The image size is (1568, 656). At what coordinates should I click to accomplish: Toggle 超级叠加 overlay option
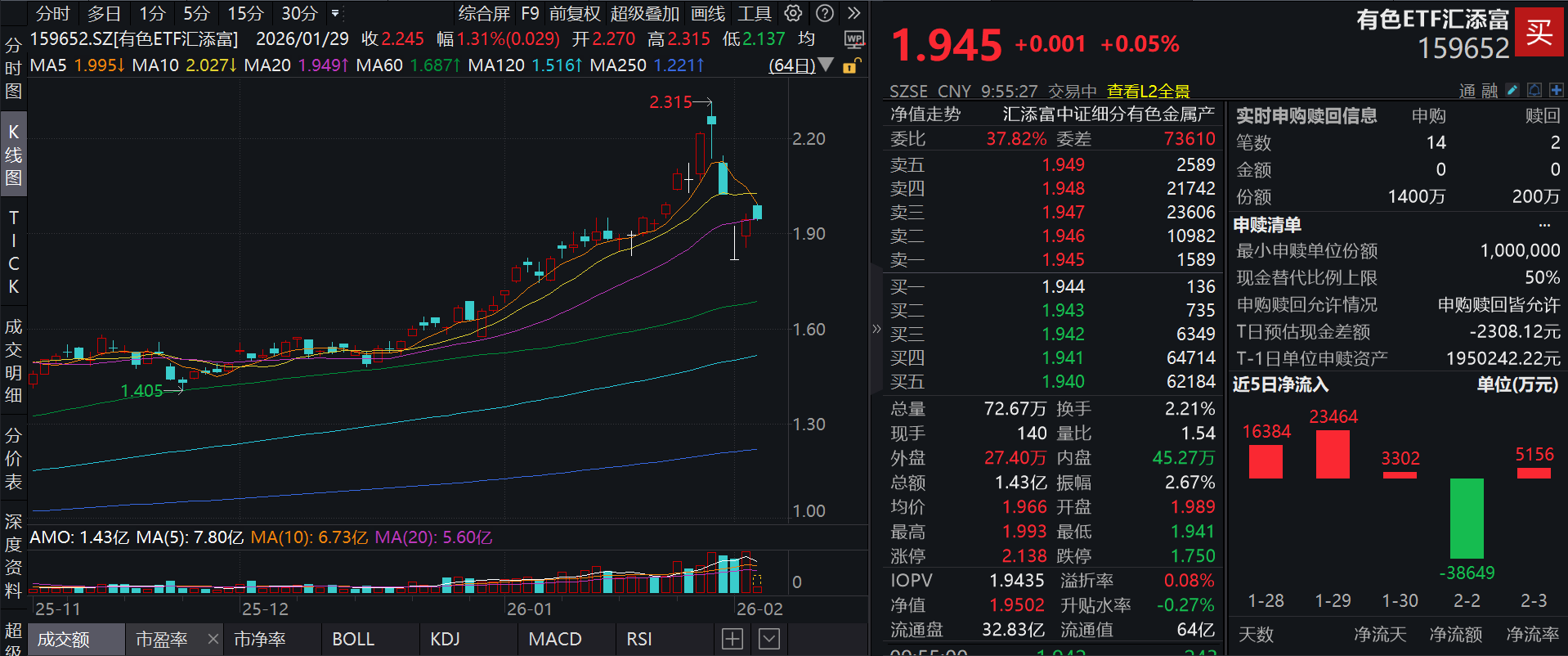(x=645, y=13)
